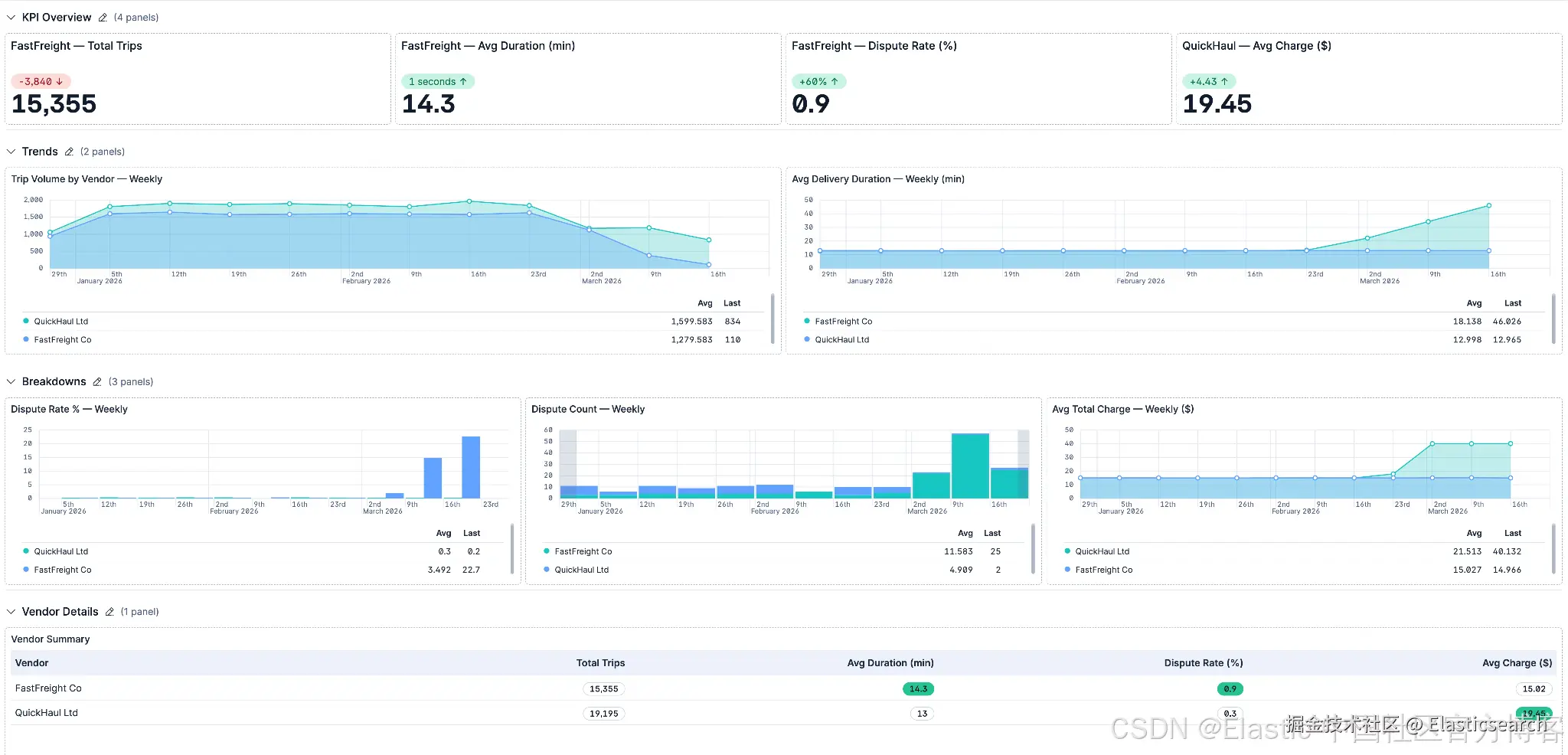Select the FastFreight Co row in Vendor Summary
1568x755 pixels.
[783, 688]
